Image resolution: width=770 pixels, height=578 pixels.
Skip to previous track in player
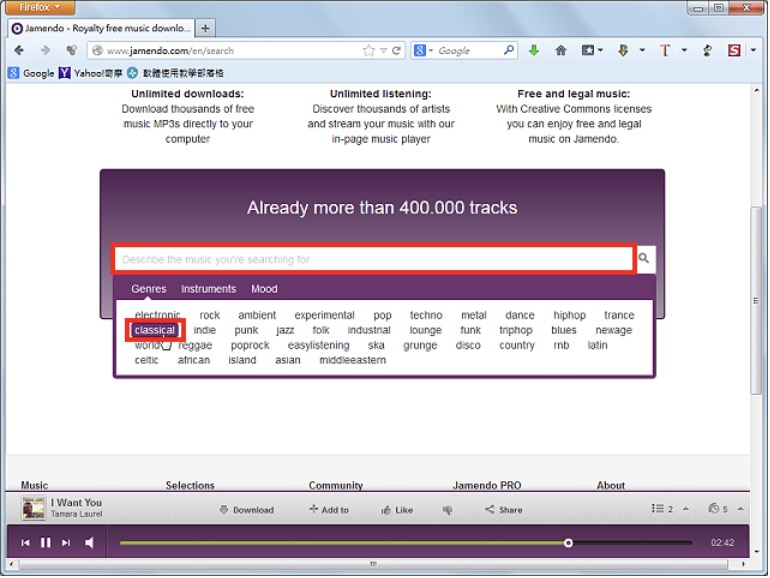[26, 543]
